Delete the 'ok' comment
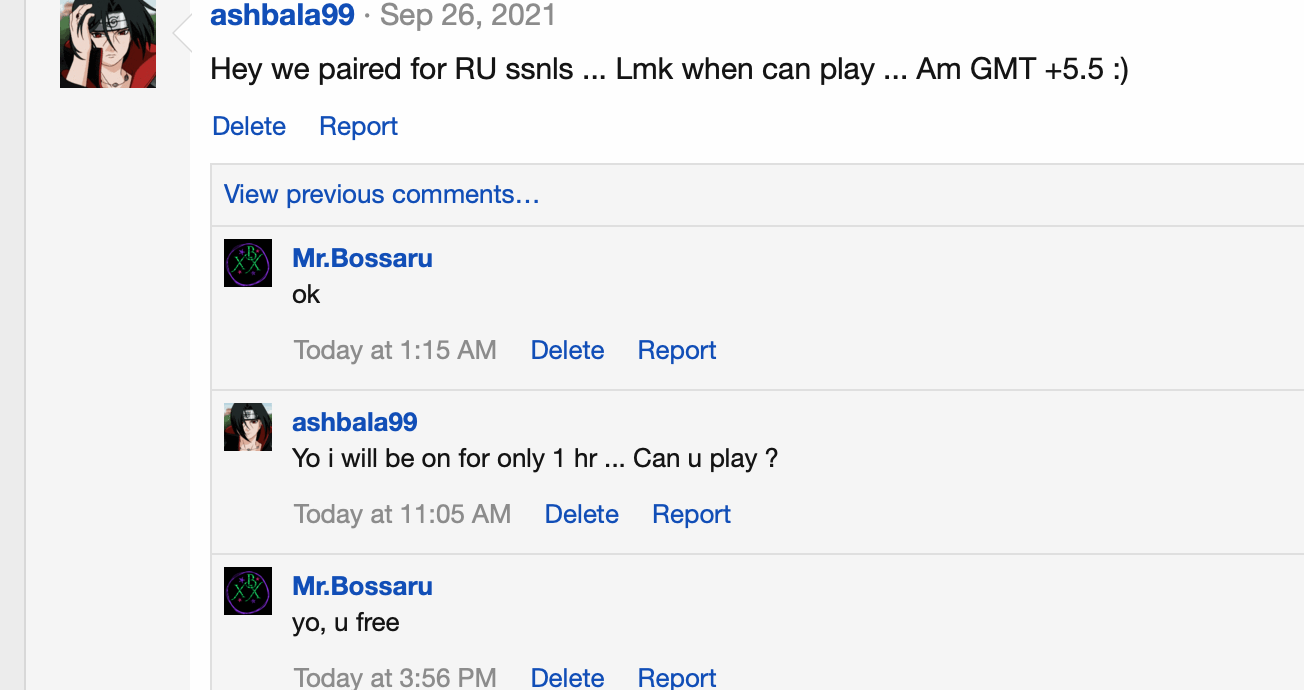 567,350
